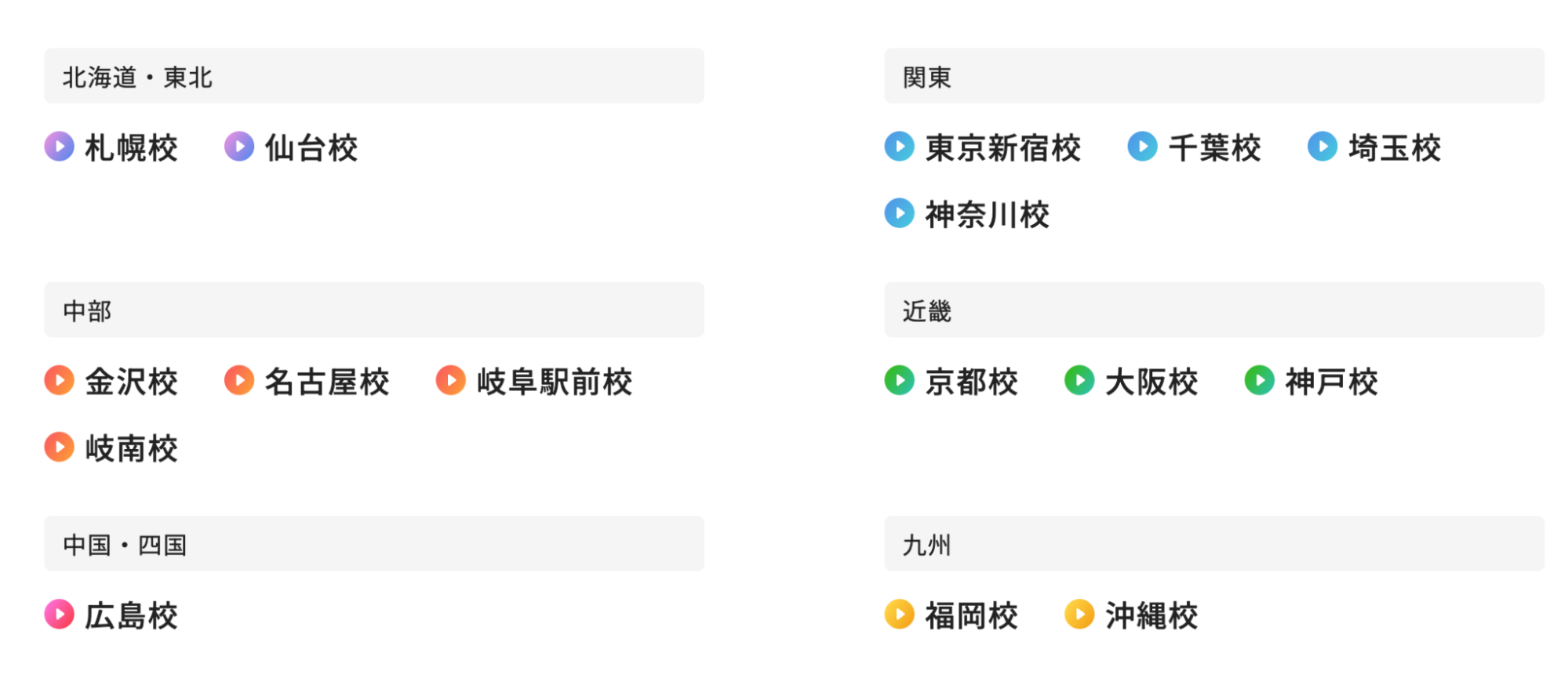The height and width of the screenshot is (678, 1568).
Task: Click the arrow icon beside 神奈川校
Action: (899, 213)
